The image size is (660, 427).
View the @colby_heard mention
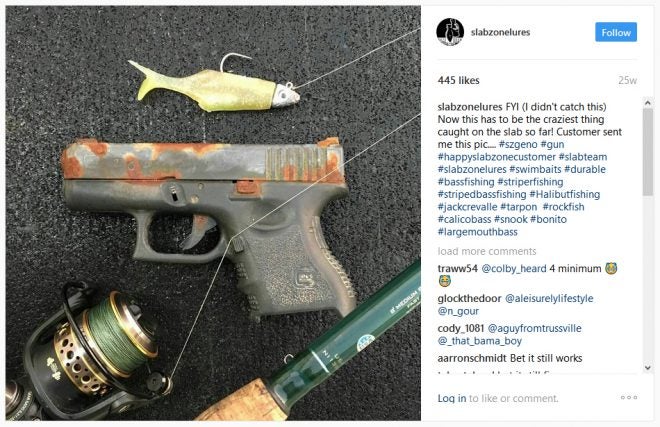pyautogui.click(x=514, y=269)
